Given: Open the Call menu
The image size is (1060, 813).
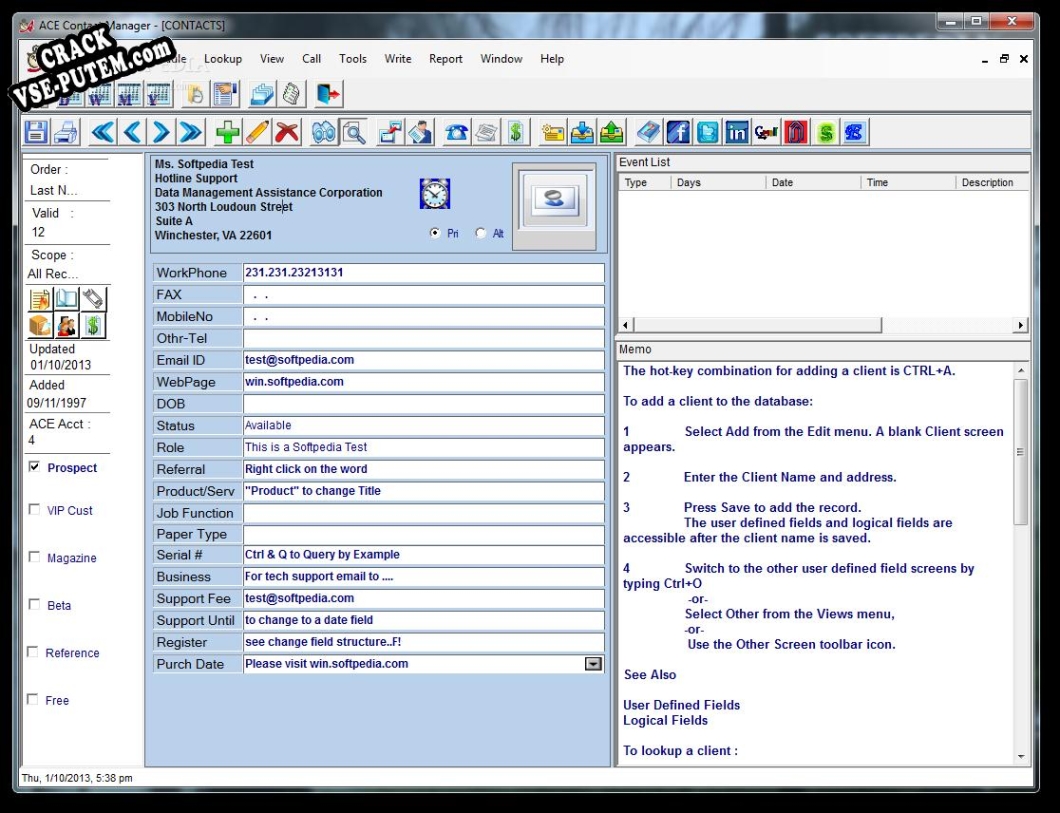Looking at the screenshot, I should coord(312,59).
